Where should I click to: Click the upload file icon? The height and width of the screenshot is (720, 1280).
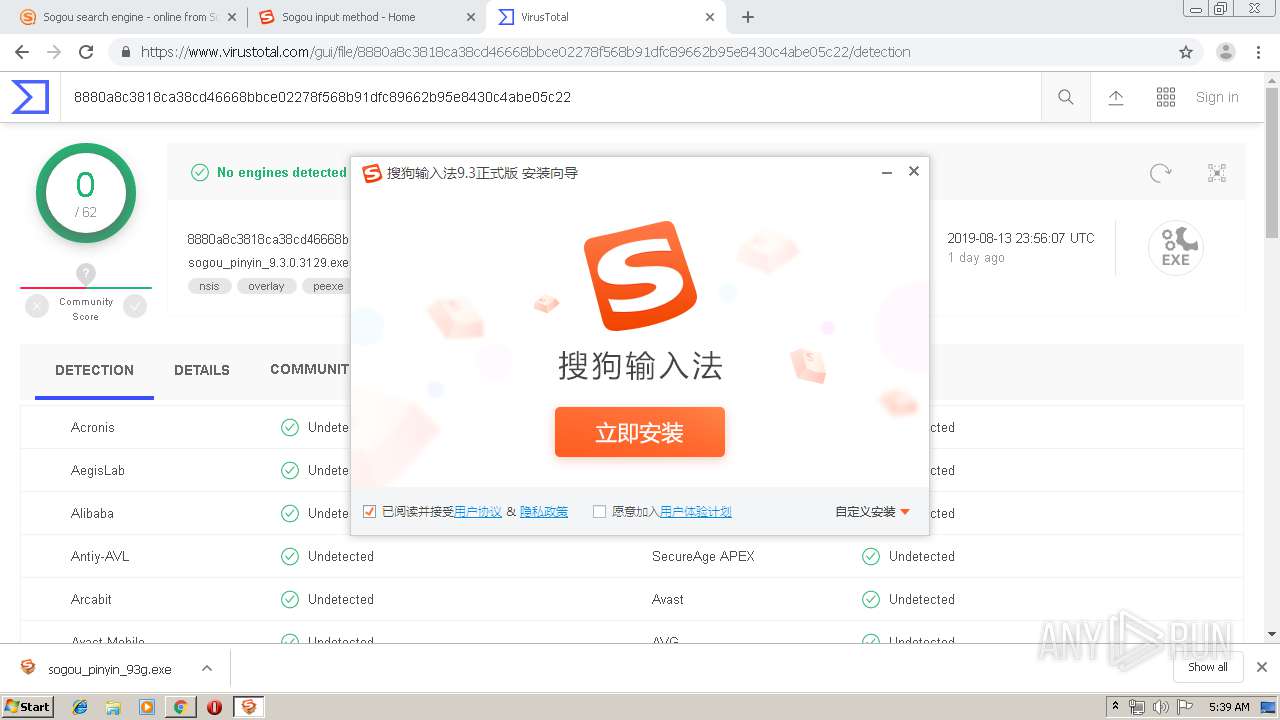[1116, 97]
